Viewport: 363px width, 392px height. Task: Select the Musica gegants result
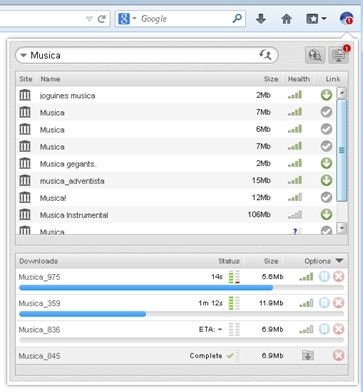[x=68, y=164]
